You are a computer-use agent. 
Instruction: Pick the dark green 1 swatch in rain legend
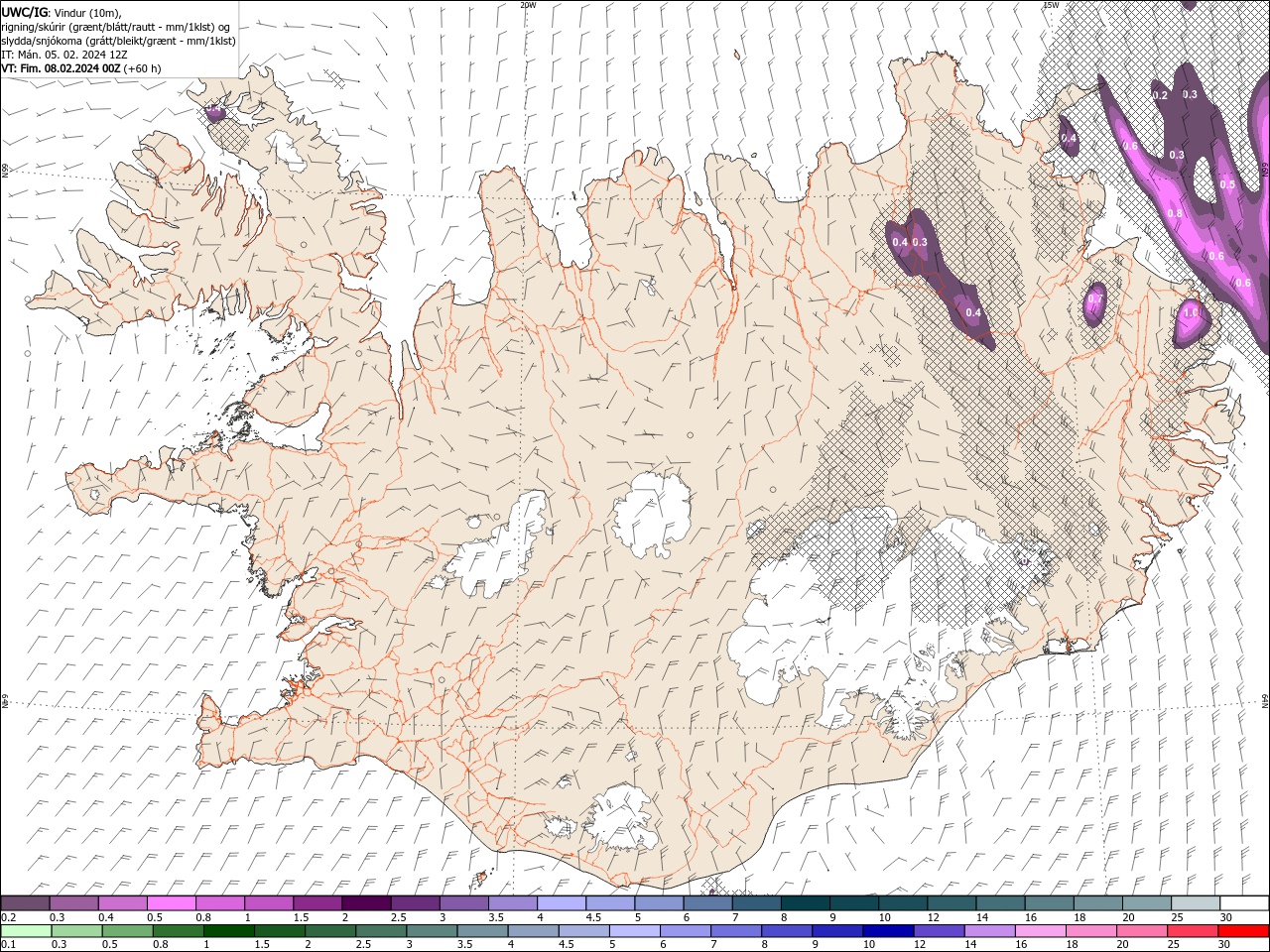pyautogui.click(x=229, y=931)
